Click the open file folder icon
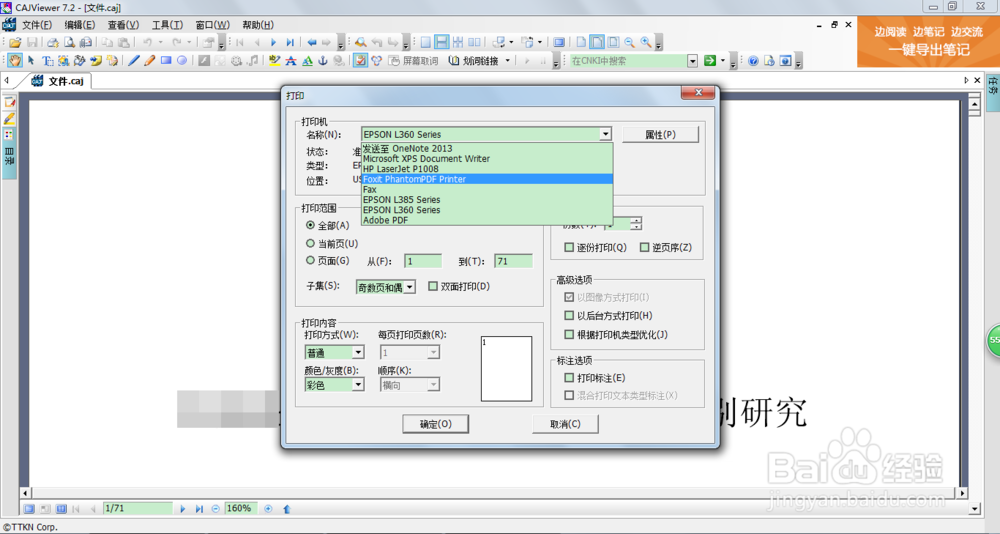This screenshot has height=534, width=1000. 15,43
